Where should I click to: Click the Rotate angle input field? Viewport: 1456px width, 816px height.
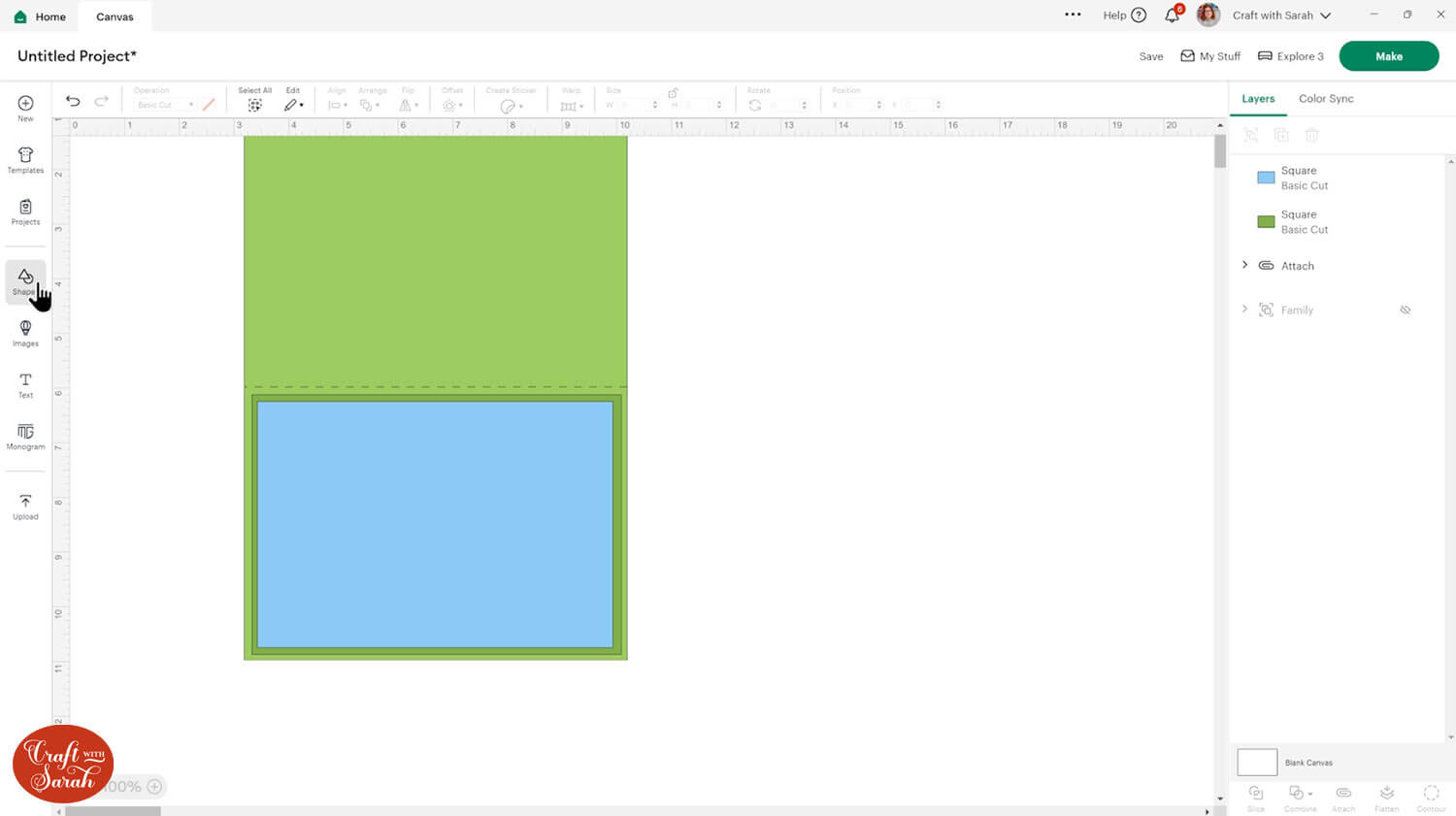pyautogui.click(x=786, y=105)
